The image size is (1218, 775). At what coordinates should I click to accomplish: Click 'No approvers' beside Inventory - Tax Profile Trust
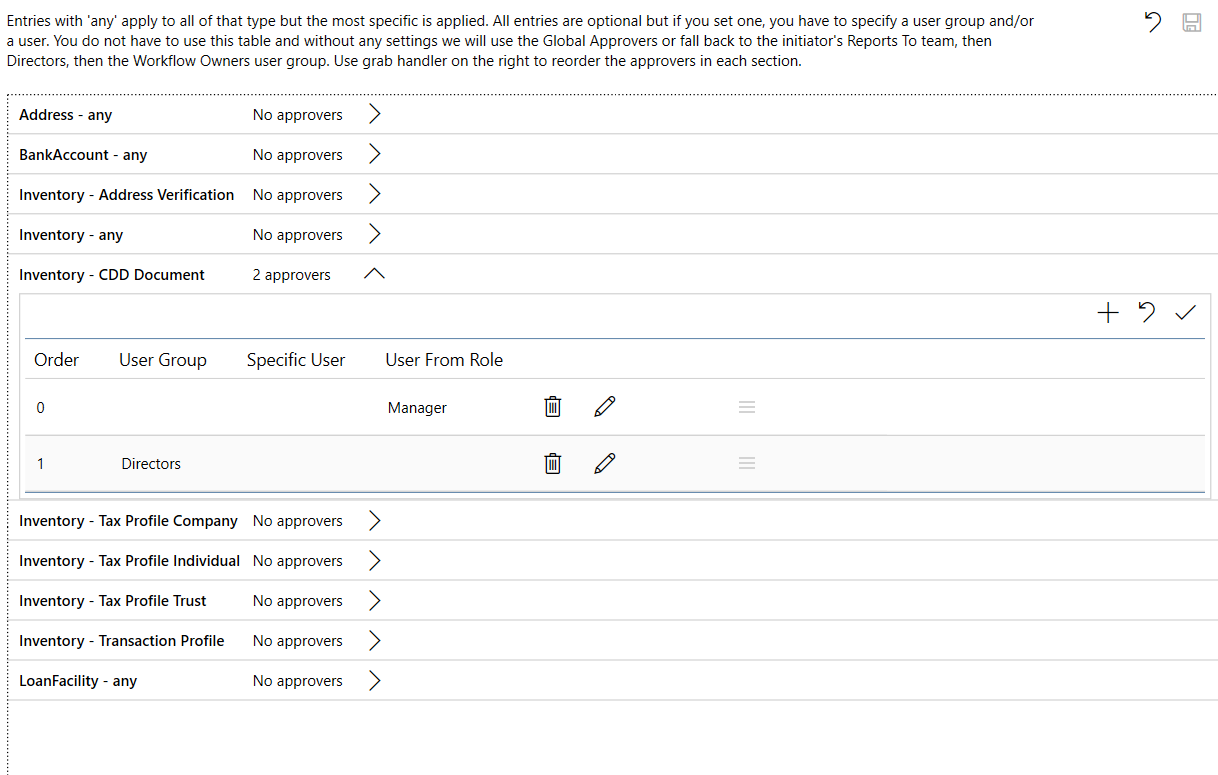298,601
